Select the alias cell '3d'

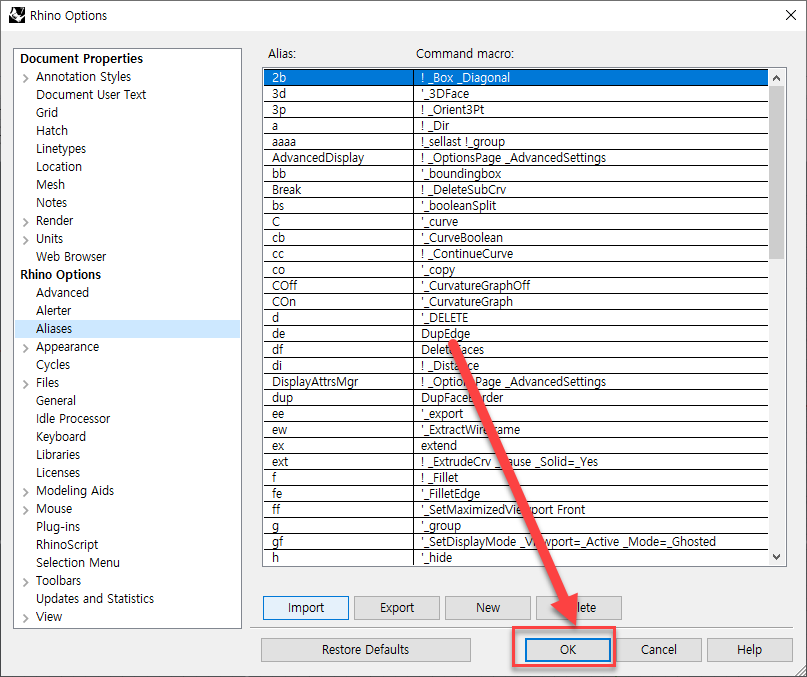click(339, 94)
